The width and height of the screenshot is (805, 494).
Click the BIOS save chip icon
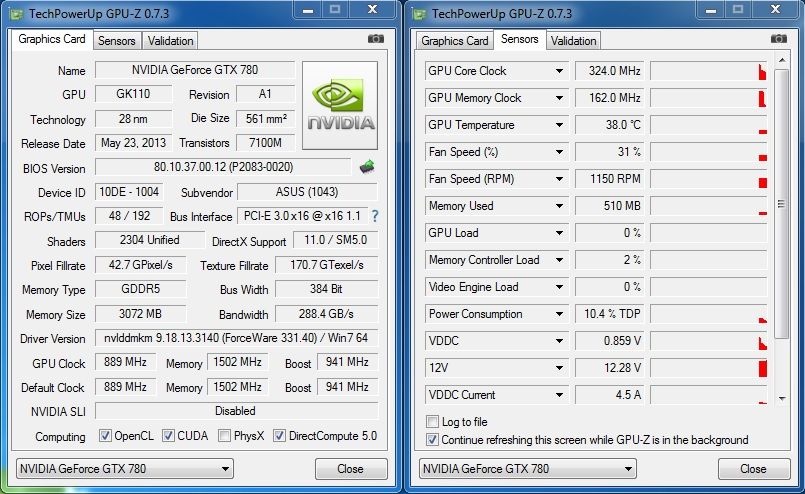coord(367,167)
